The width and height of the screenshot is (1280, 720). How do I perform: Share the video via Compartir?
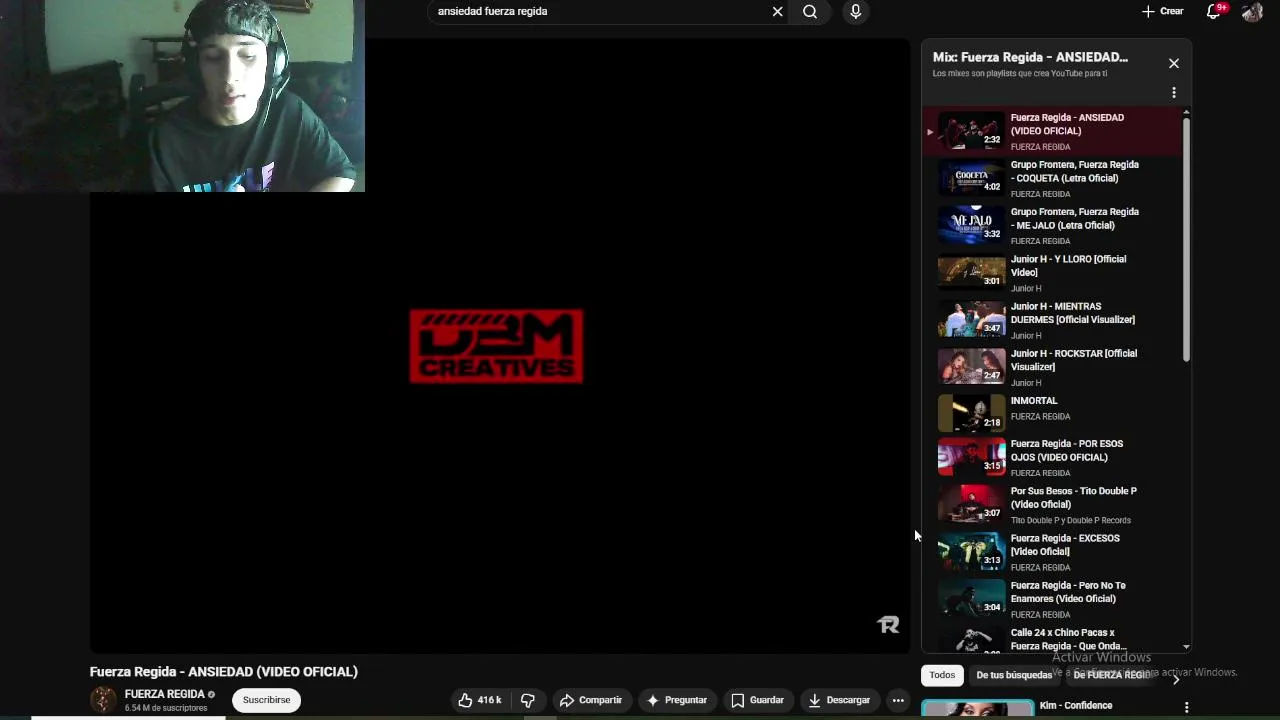click(x=590, y=700)
